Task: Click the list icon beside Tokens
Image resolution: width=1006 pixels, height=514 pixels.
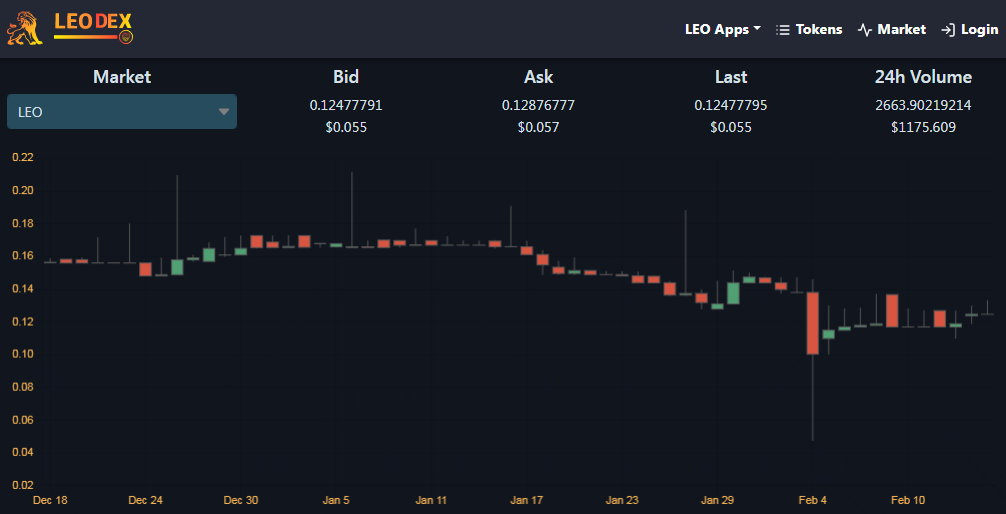Action: click(782, 30)
